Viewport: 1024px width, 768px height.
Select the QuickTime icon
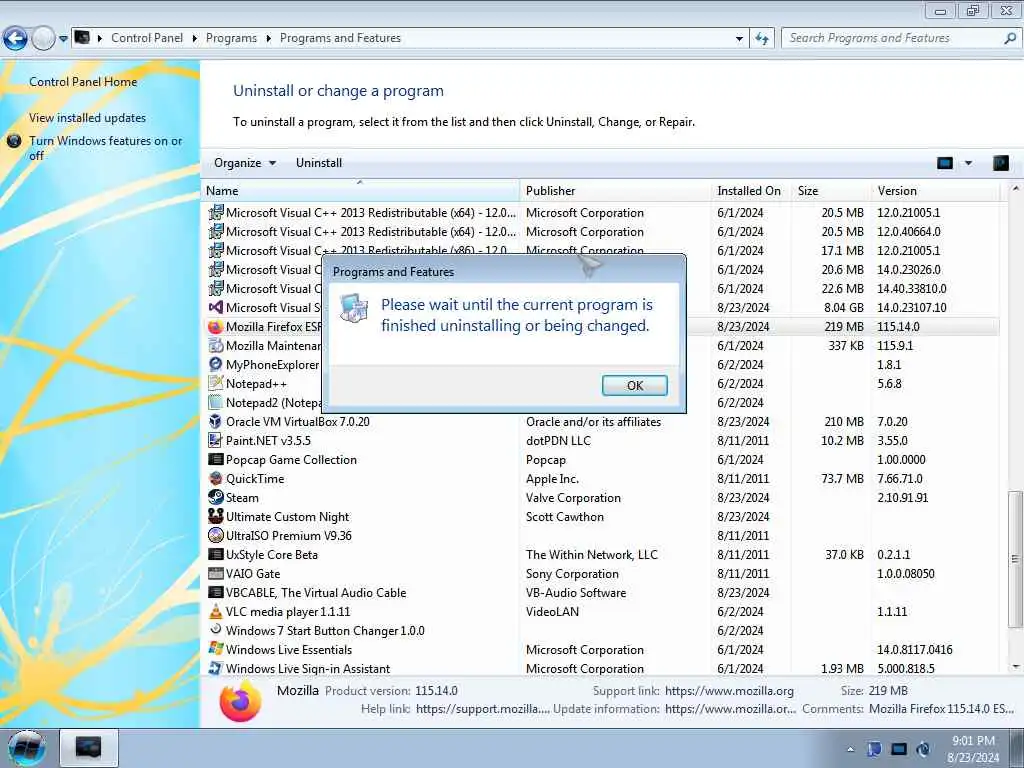pos(216,478)
